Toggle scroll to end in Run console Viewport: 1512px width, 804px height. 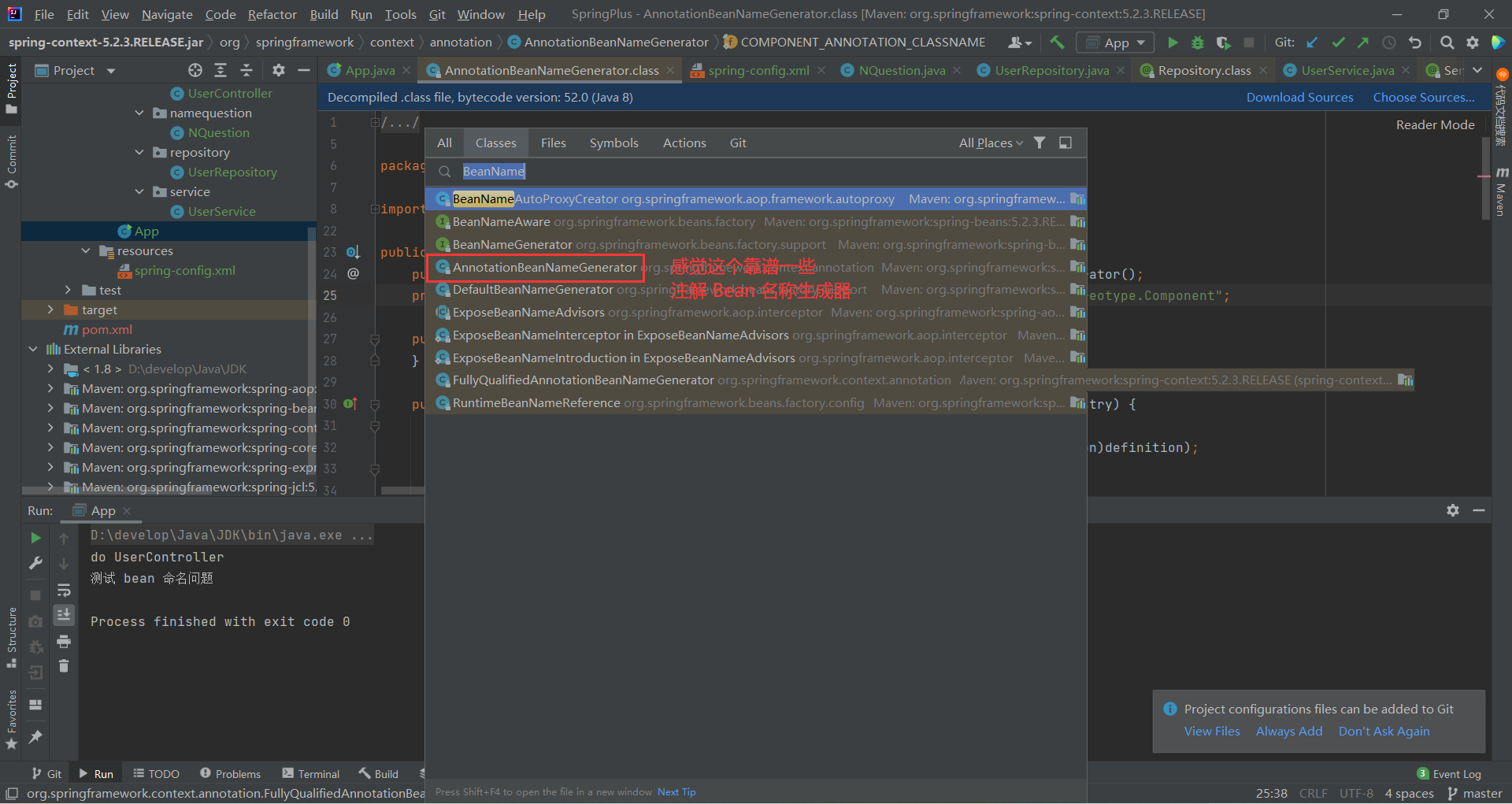click(64, 615)
